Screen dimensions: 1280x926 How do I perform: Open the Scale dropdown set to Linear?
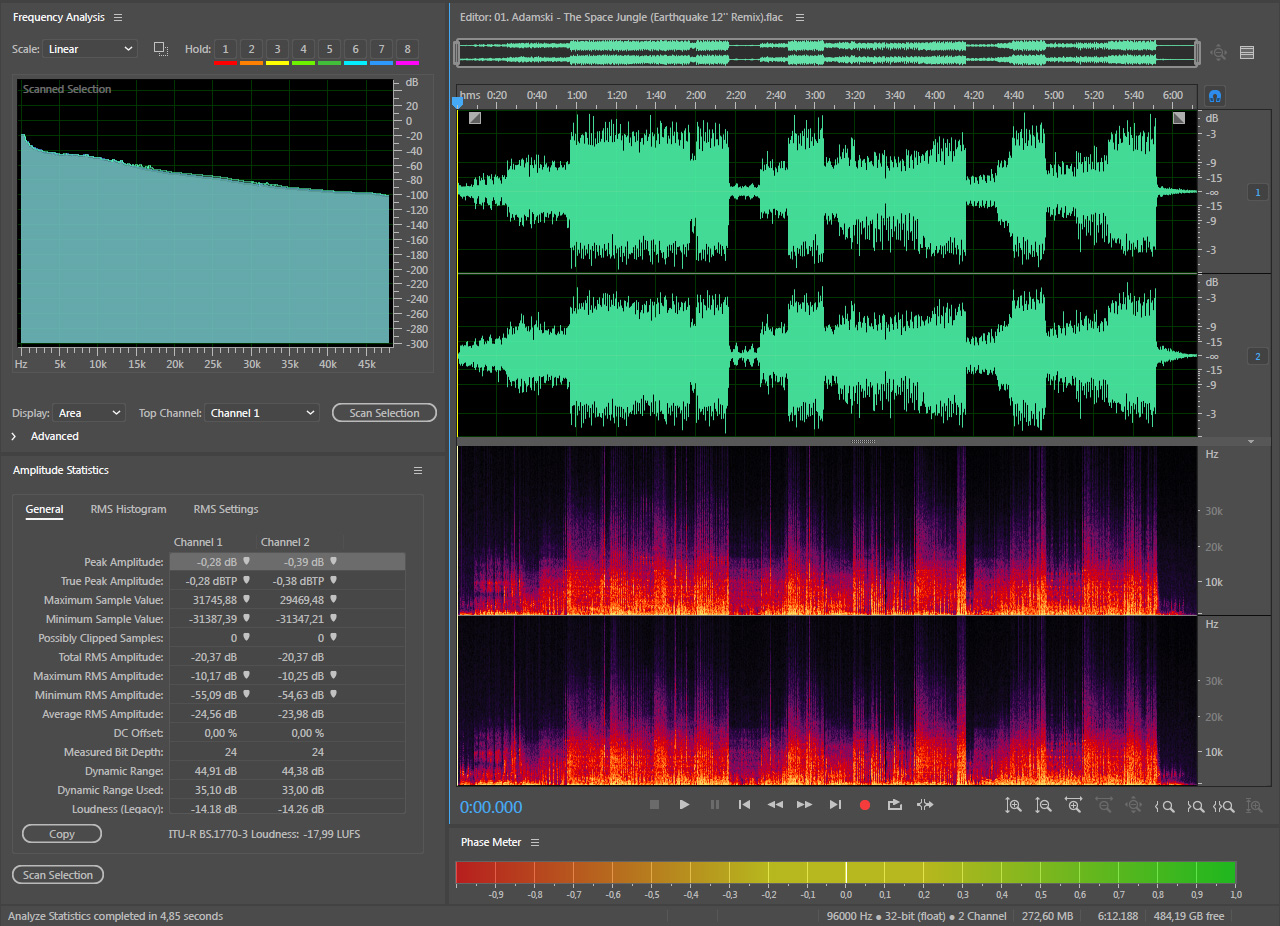pyautogui.click(x=90, y=49)
